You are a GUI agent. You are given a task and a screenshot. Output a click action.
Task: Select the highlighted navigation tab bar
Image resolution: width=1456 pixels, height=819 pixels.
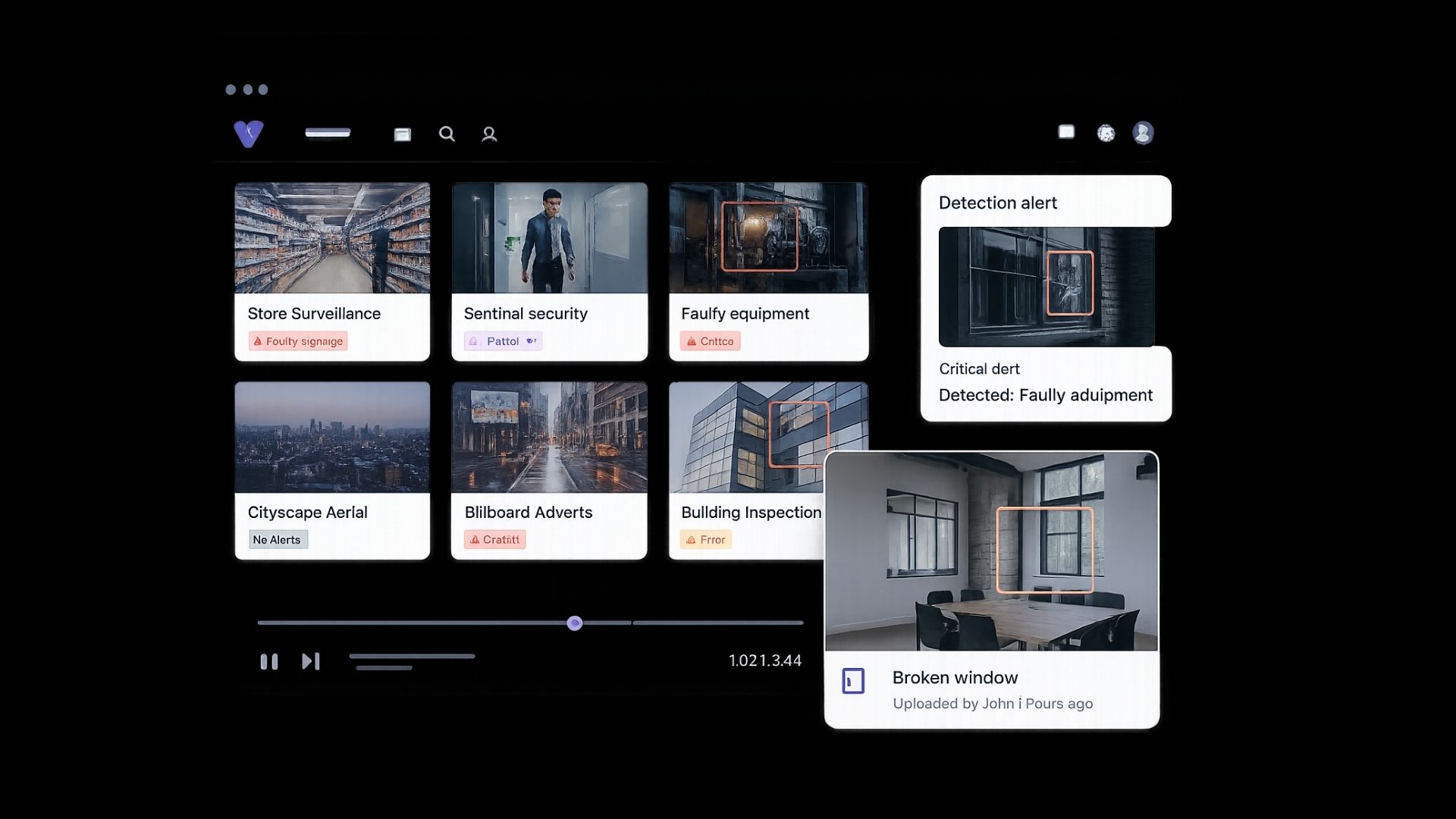click(x=328, y=133)
